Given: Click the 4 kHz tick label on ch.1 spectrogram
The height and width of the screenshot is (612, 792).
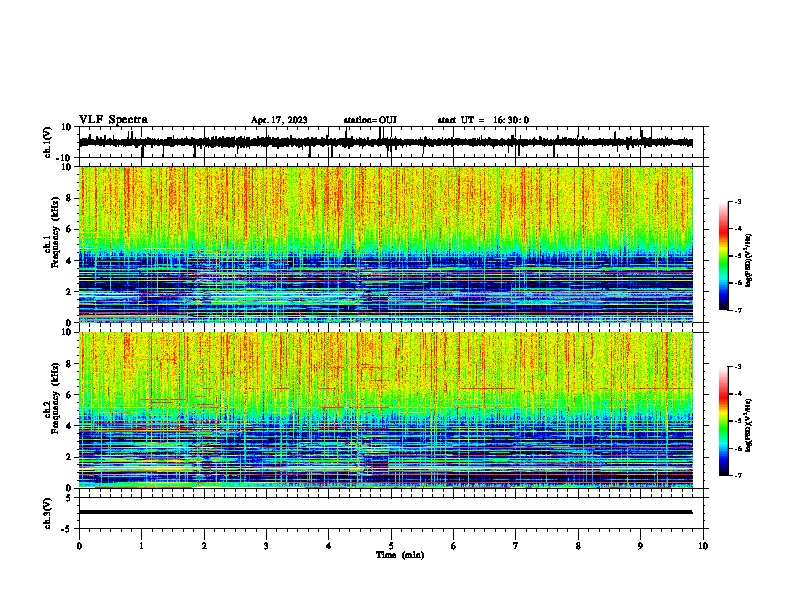Looking at the screenshot, I should (69, 261).
